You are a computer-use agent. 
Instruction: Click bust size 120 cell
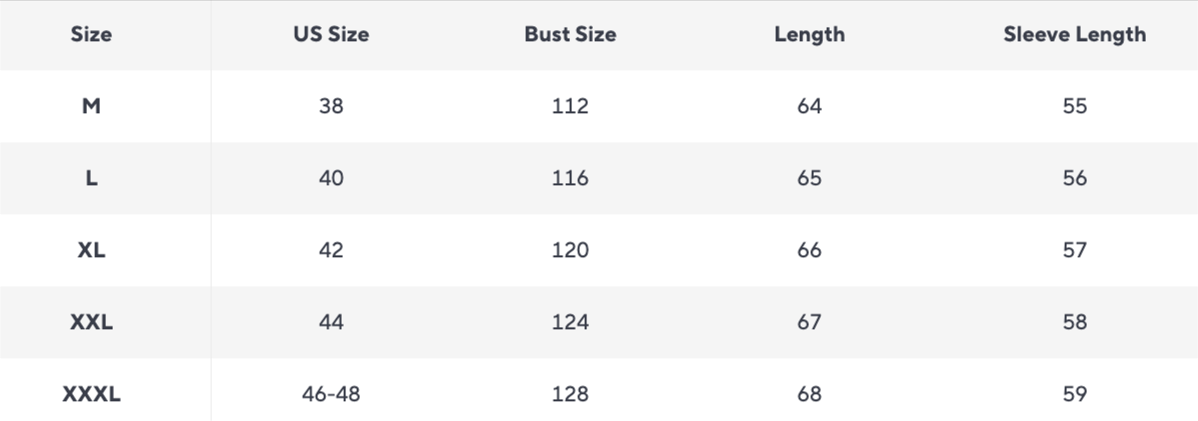tap(570, 250)
